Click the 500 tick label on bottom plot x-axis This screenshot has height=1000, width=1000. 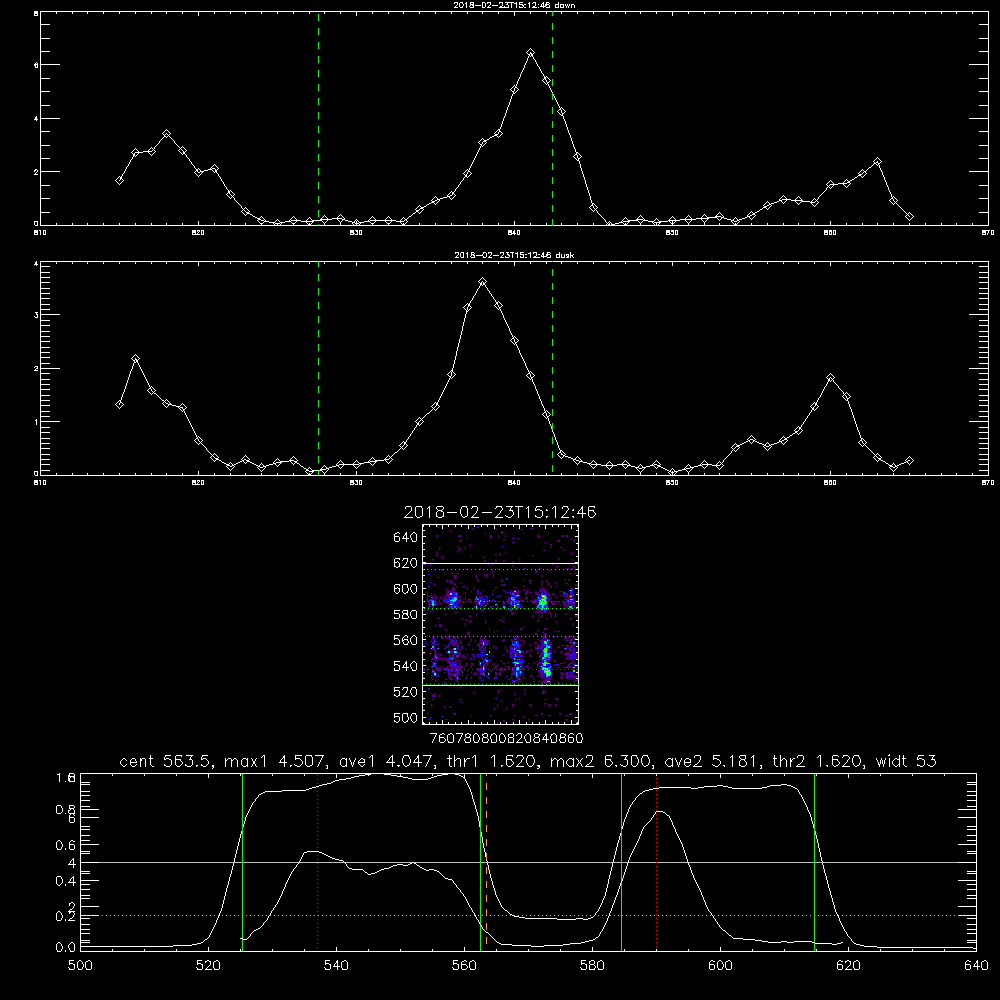coord(80,966)
